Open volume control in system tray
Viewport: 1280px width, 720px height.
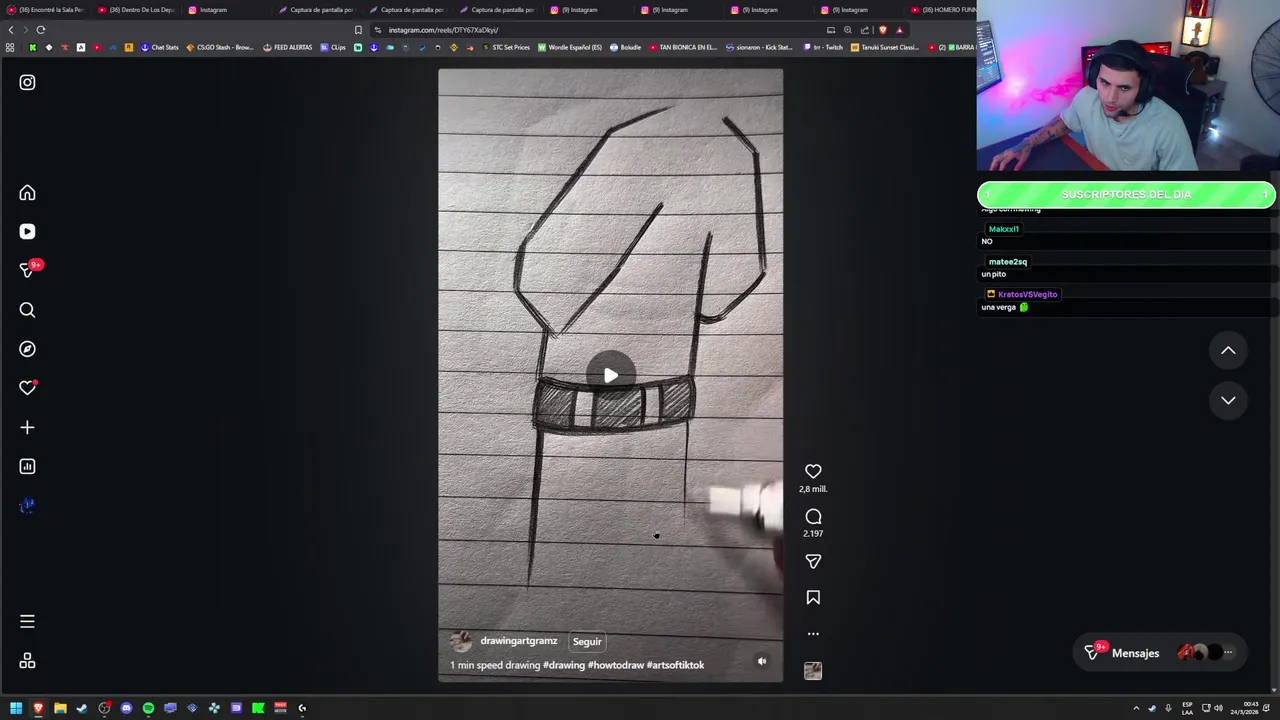[x=1218, y=708]
